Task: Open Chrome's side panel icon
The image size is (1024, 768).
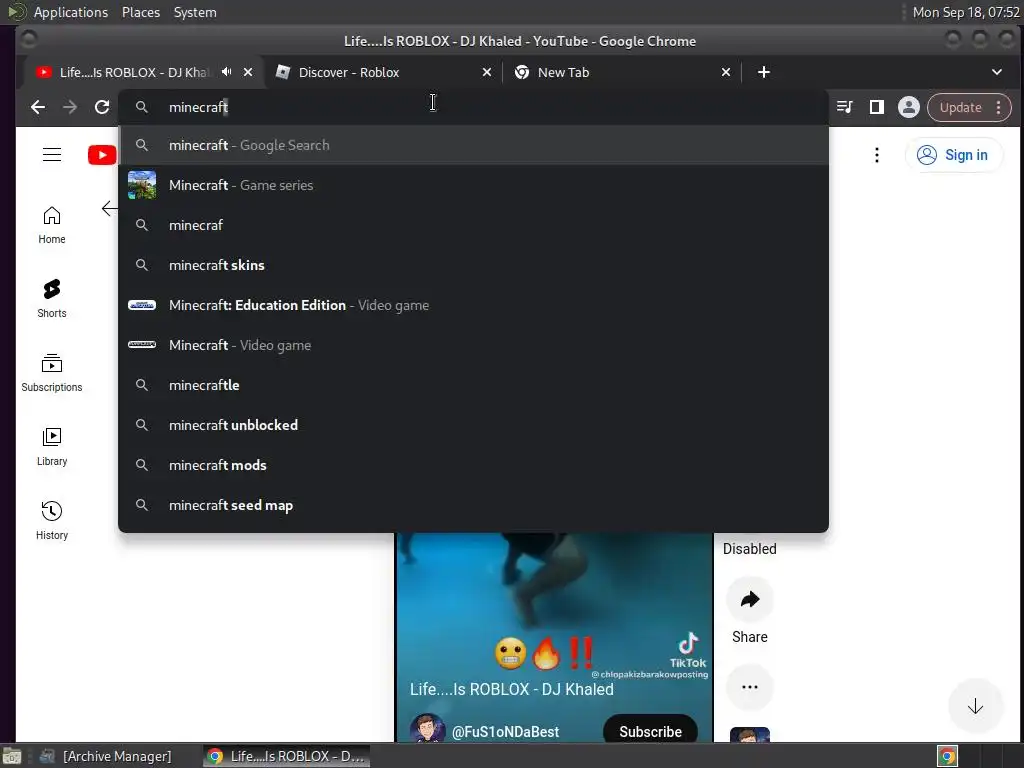Action: pyautogui.click(x=876, y=107)
